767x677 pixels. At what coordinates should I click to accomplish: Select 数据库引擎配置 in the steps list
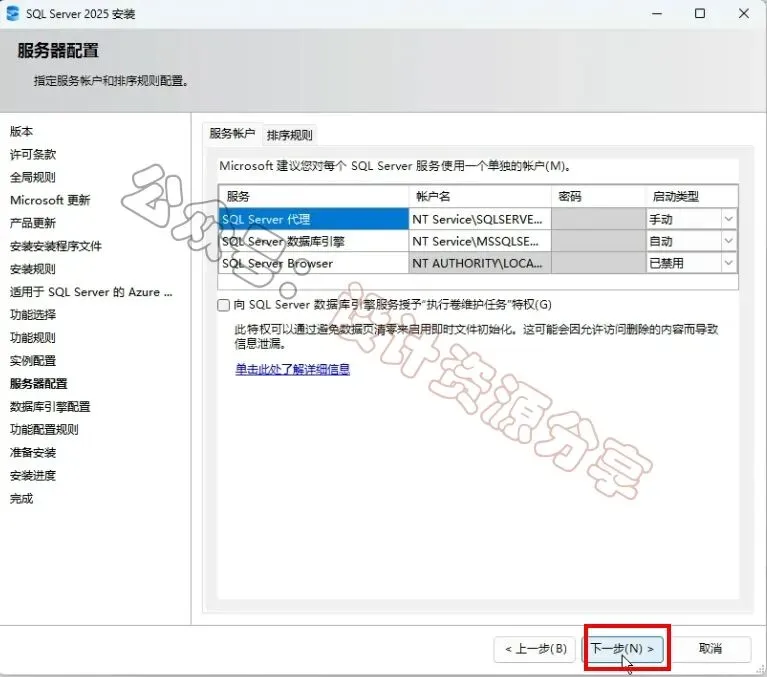tap(50, 406)
